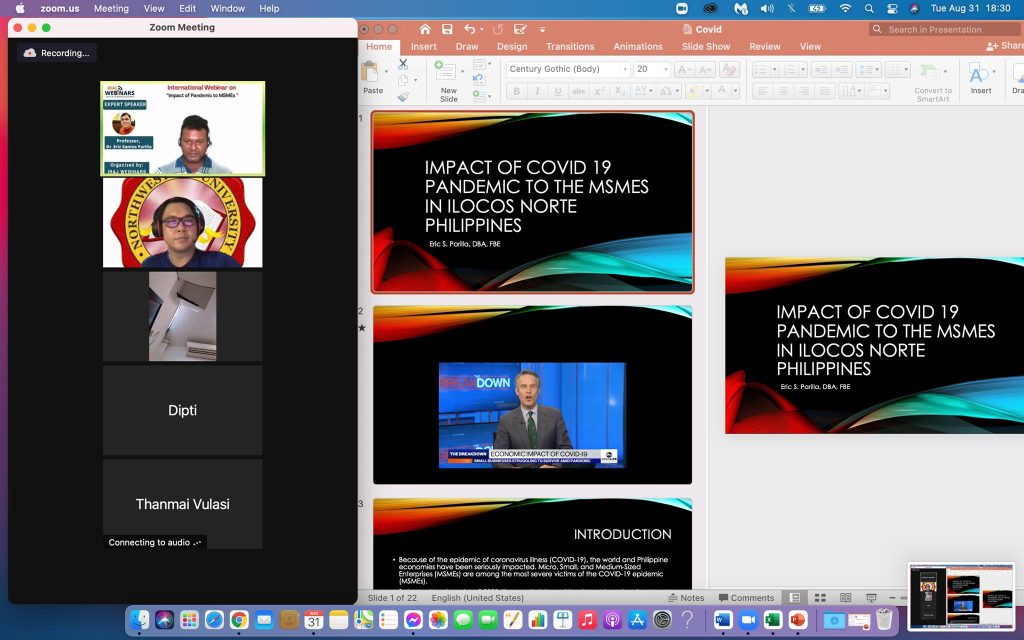The width and height of the screenshot is (1024, 640).
Task: Open Zoom app from the dock
Action: [747, 620]
